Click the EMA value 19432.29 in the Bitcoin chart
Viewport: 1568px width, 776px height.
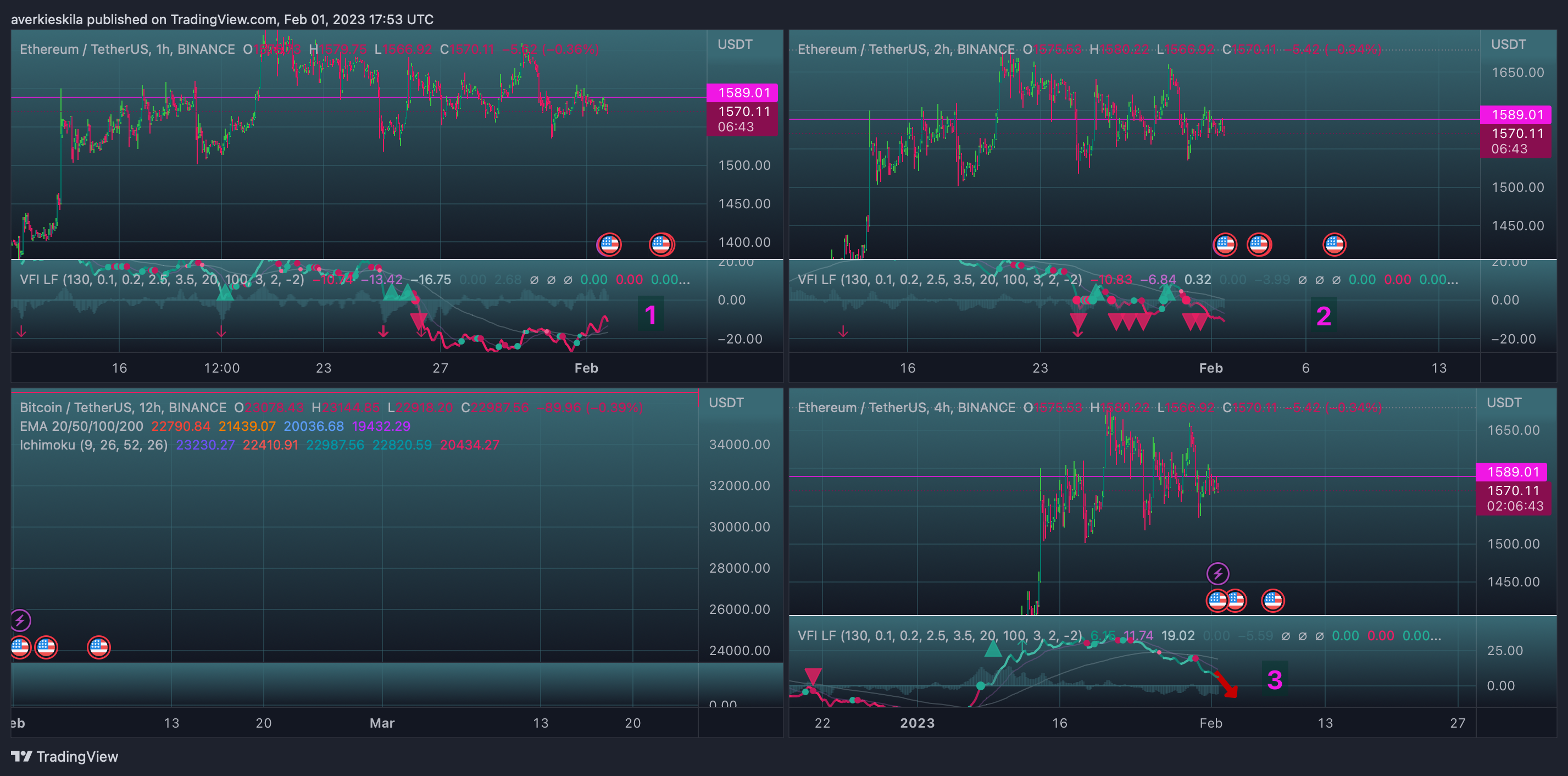[x=381, y=426]
